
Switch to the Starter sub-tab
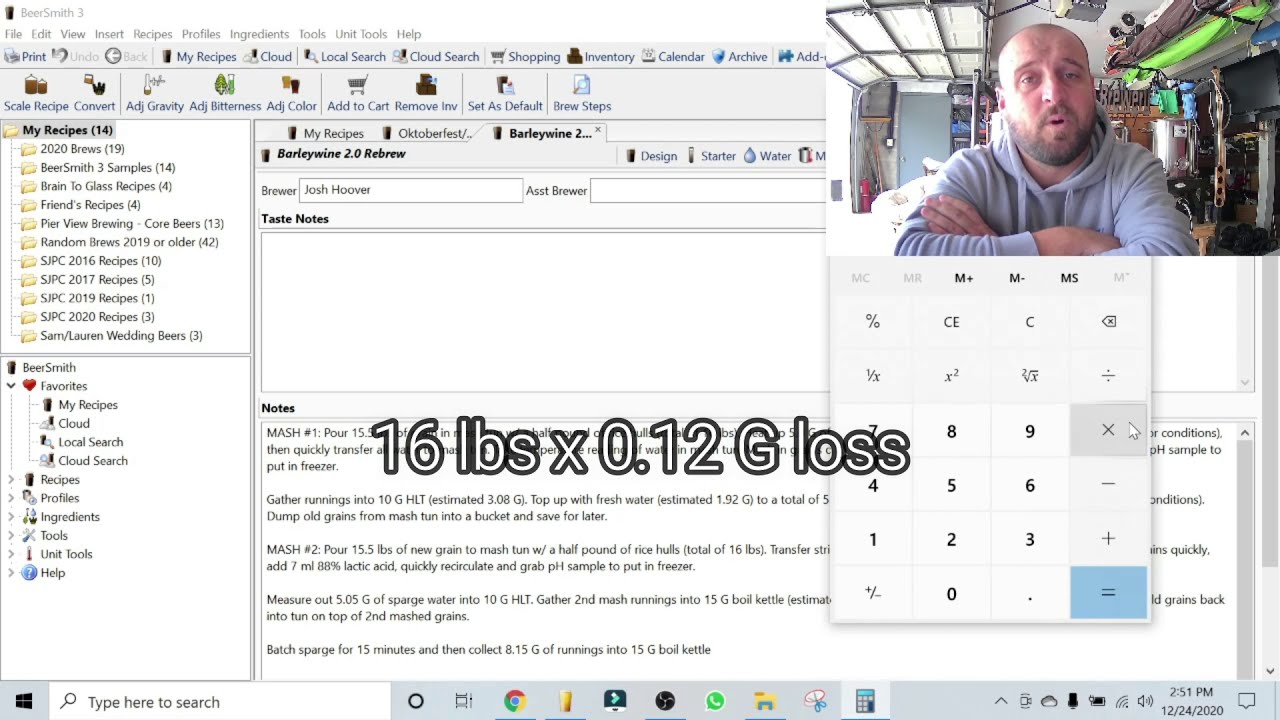point(711,156)
